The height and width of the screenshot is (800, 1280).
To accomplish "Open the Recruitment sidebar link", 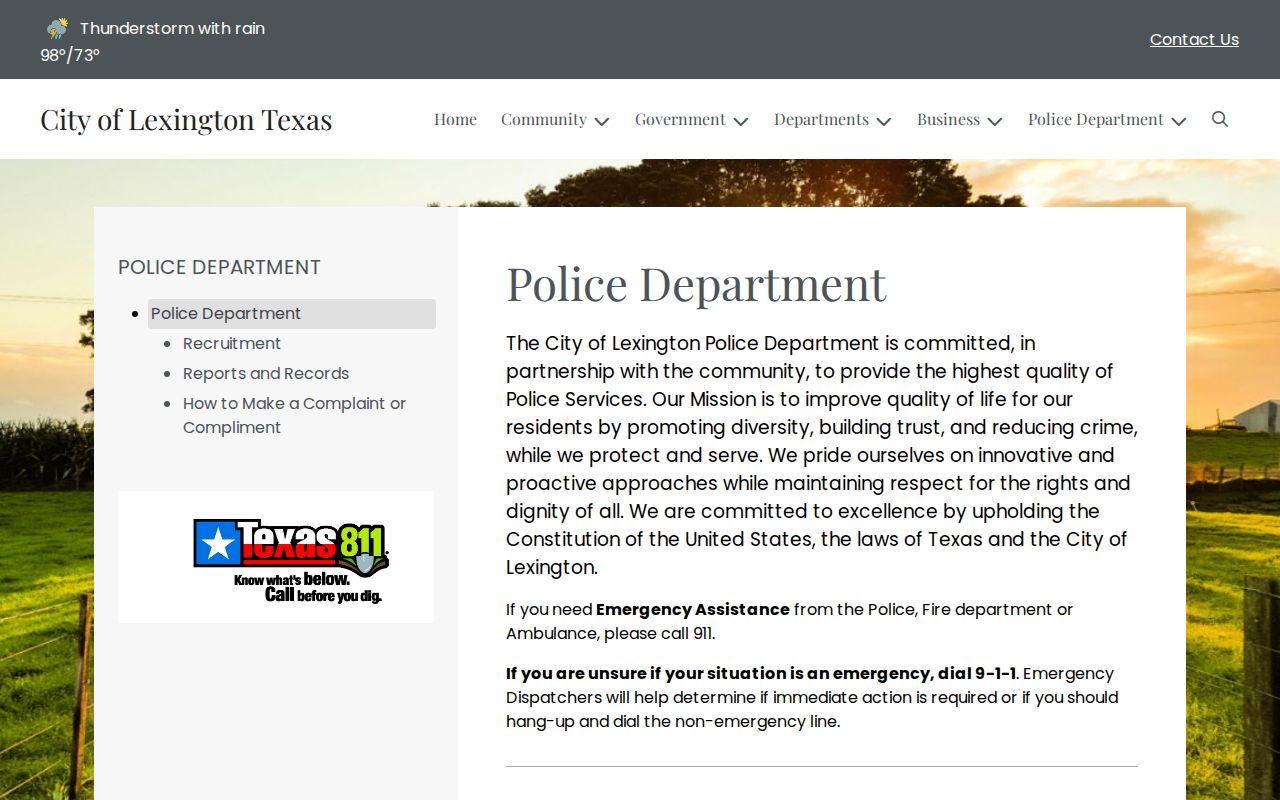I will pyautogui.click(x=232, y=343).
